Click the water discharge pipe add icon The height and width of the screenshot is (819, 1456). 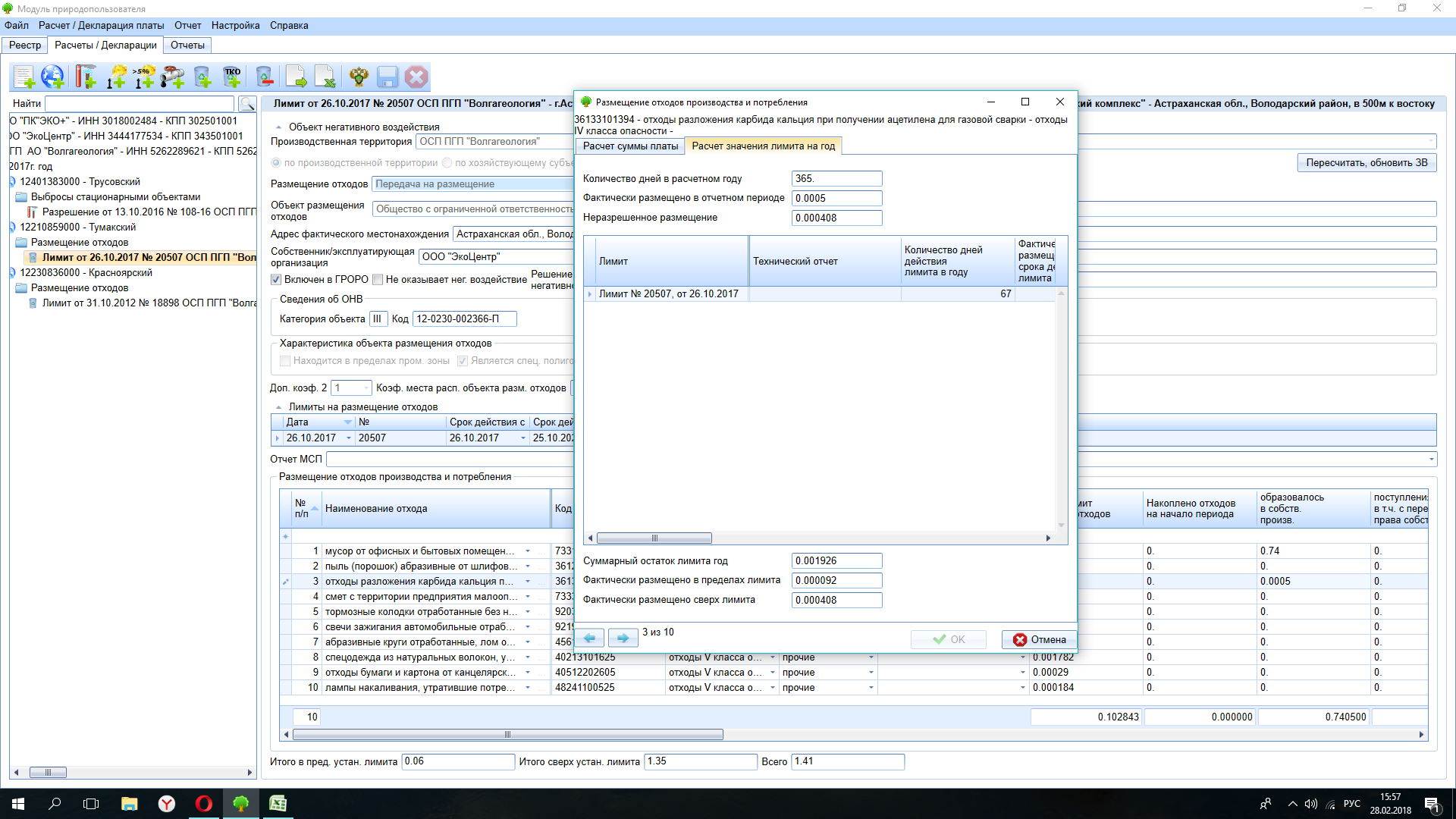coord(173,77)
